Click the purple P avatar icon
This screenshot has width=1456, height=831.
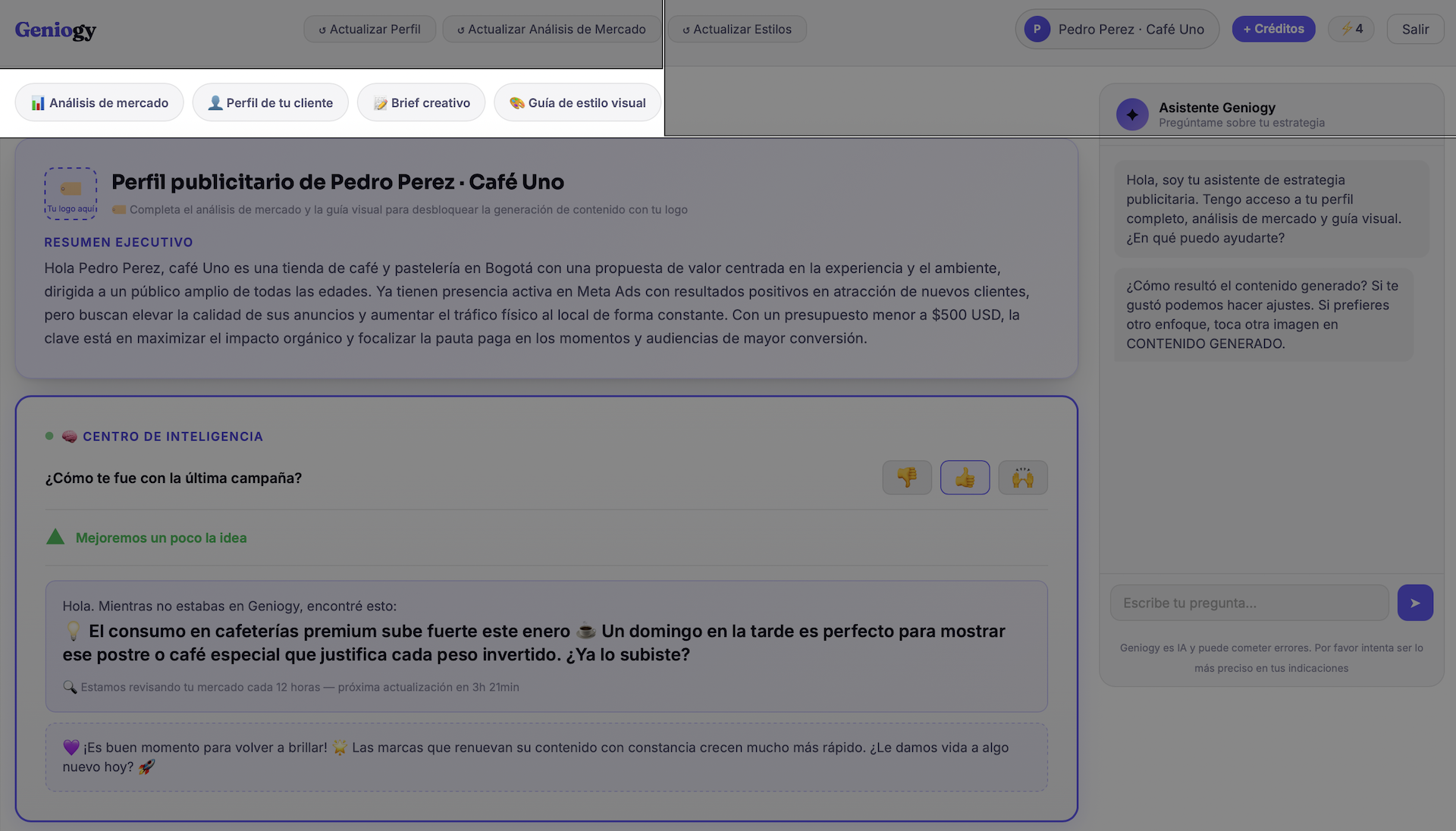pyautogui.click(x=1037, y=30)
